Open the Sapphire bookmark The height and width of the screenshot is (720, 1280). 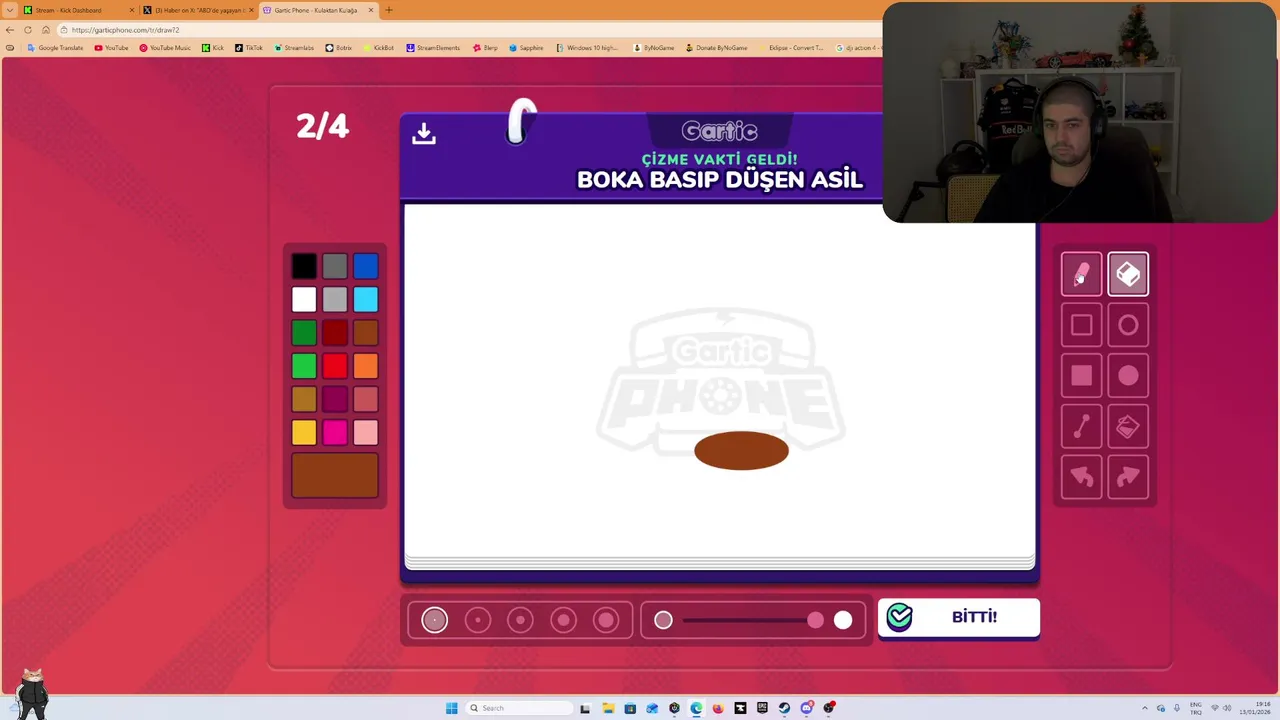pos(526,48)
